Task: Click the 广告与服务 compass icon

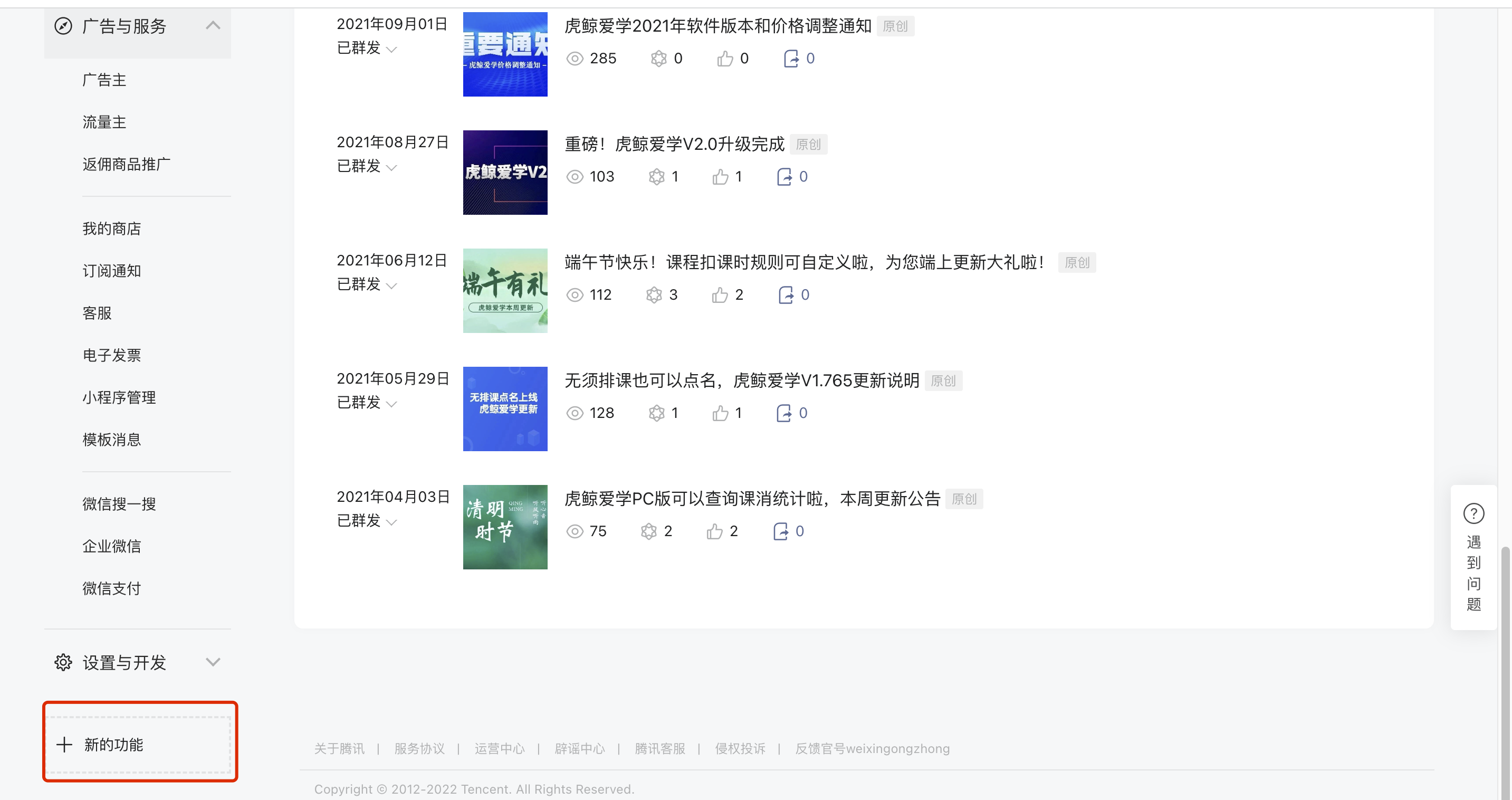Action: click(x=63, y=26)
